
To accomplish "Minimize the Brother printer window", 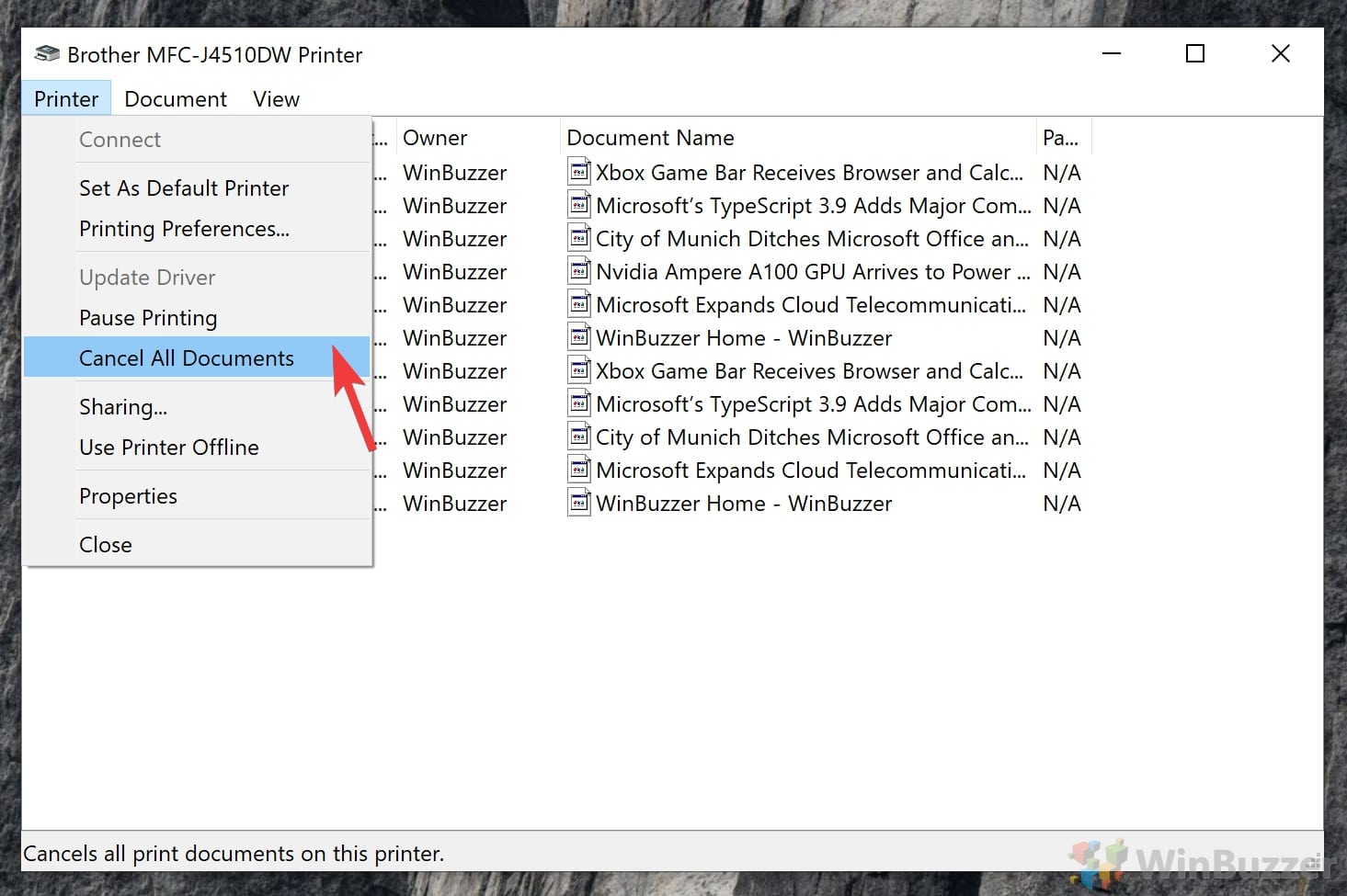I will pos(1112,53).
